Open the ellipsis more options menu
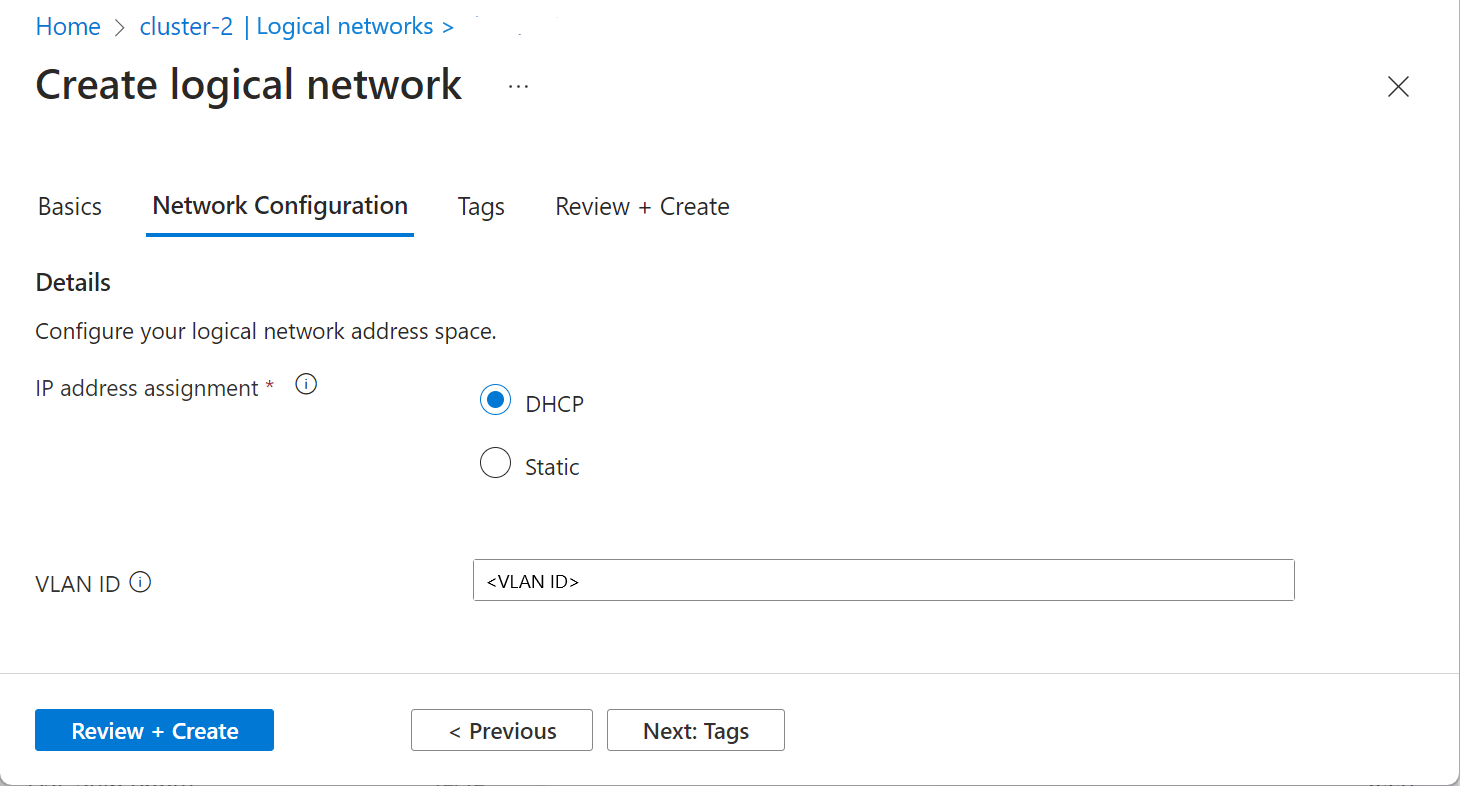Screen dimensions: 1460x786 click(x=518, y=87)
